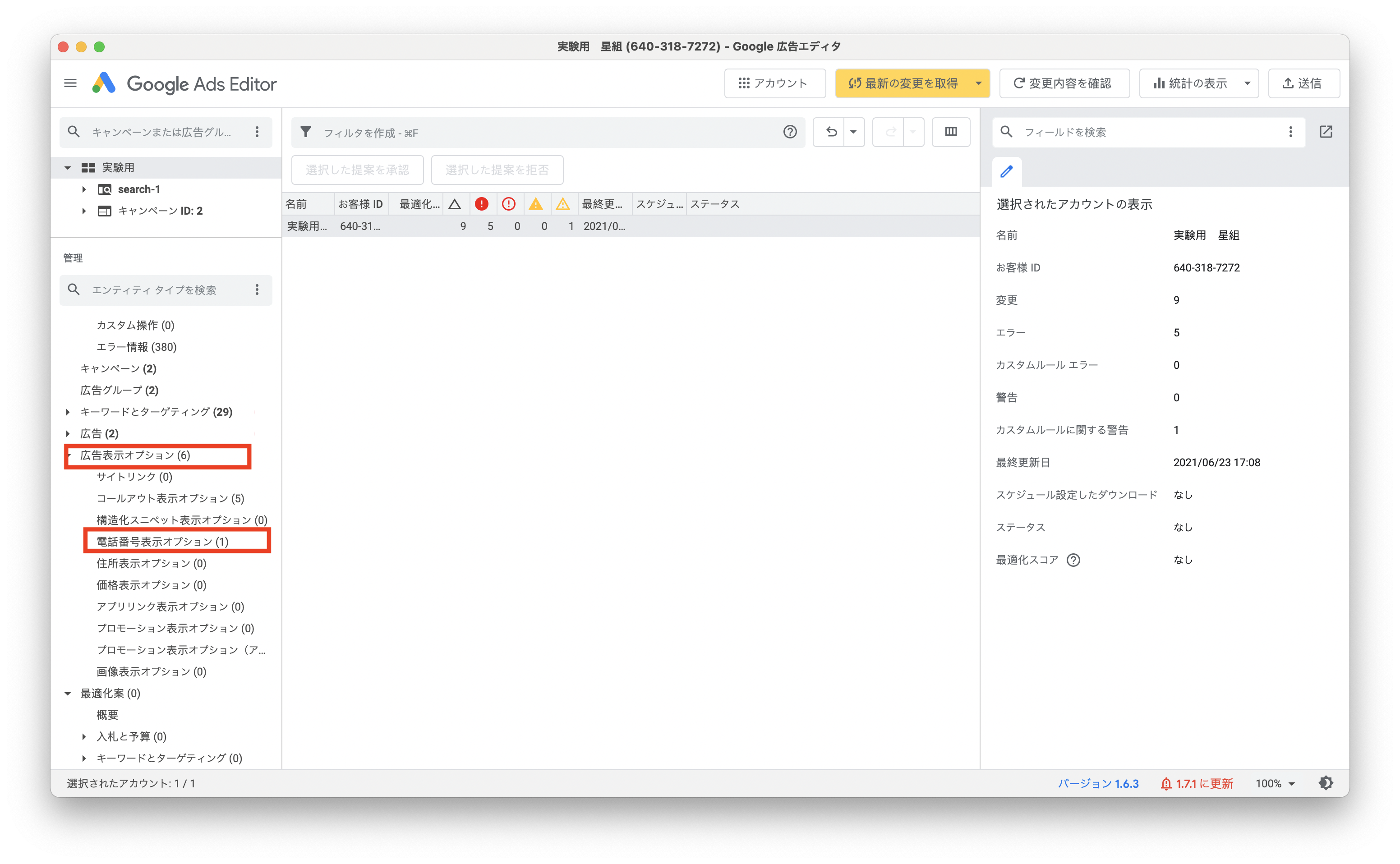
Task: Click the pop-out edit panel icon
Action: 1326,132
